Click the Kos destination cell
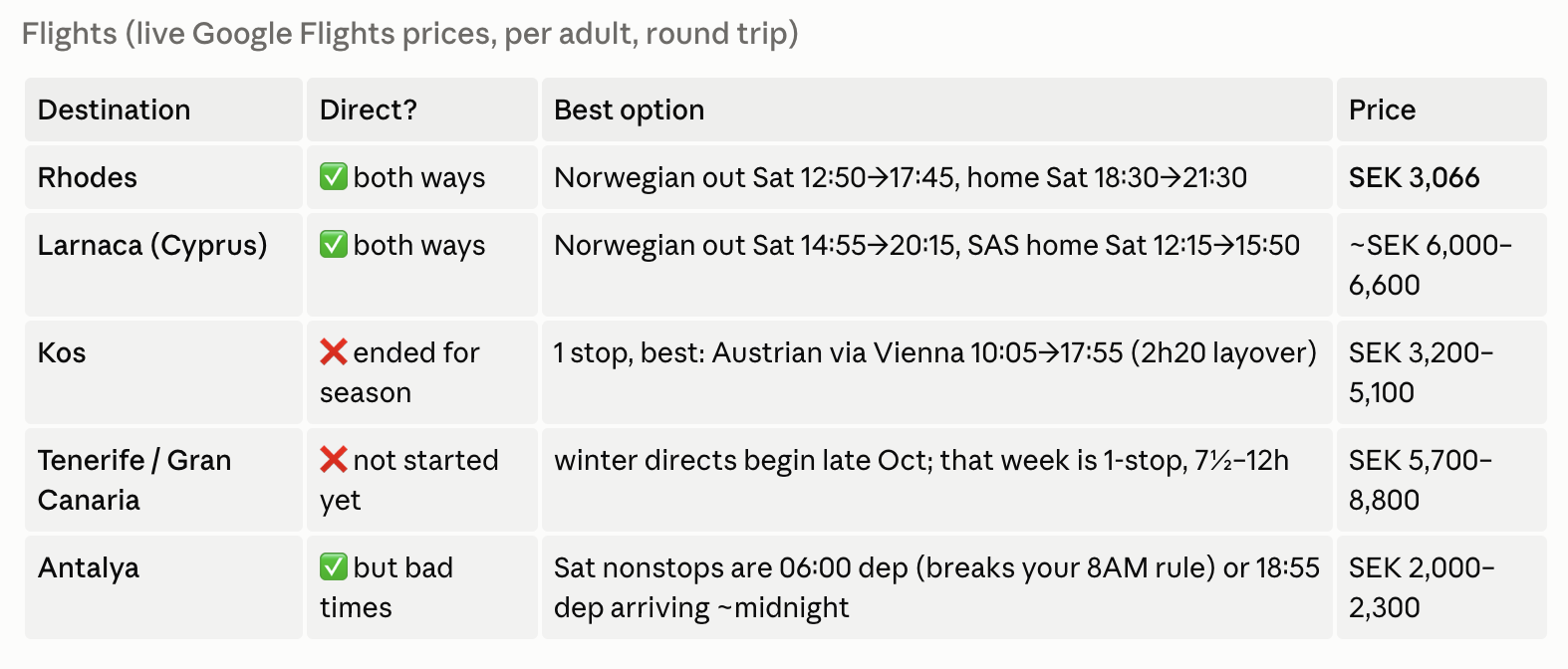The image size is (1568, 669). (x=163, y=372)
